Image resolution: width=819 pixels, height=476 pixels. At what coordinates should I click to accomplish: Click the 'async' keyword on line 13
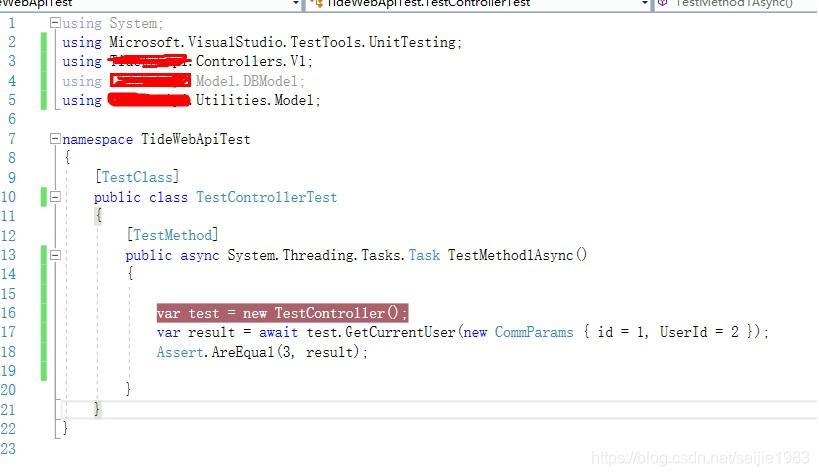coord(200,256)
